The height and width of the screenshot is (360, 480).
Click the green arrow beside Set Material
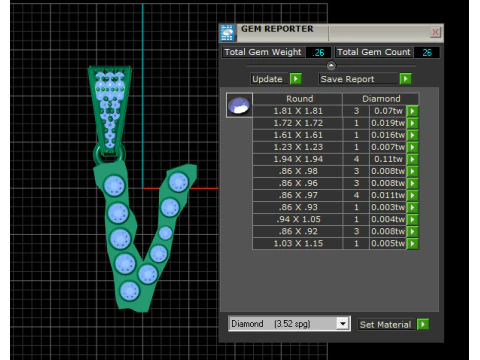pos(423,324)
